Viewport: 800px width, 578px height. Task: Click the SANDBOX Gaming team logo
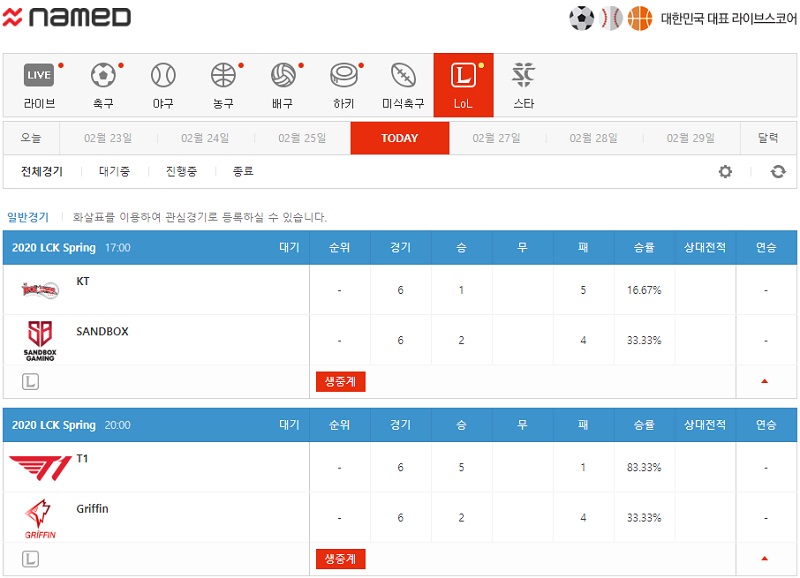(40, 340)
